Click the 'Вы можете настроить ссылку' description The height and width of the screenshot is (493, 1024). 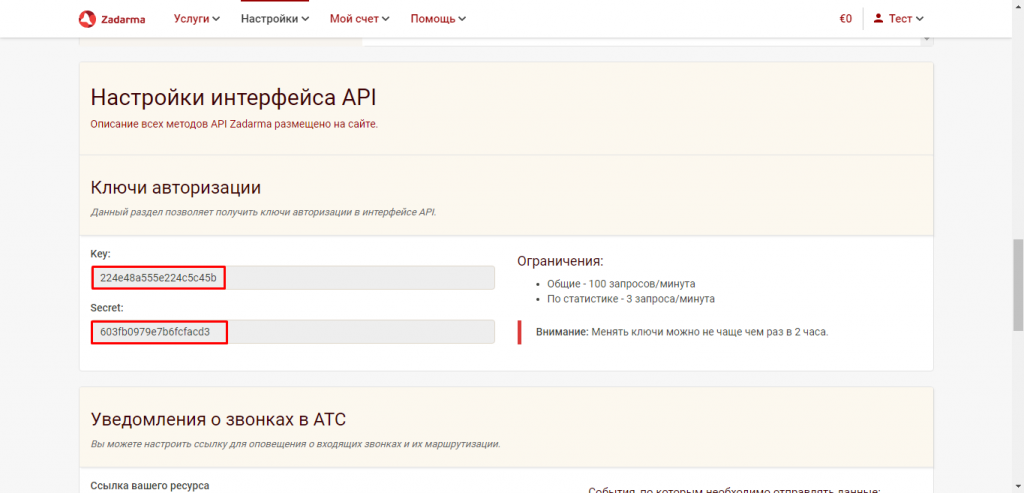295,444
